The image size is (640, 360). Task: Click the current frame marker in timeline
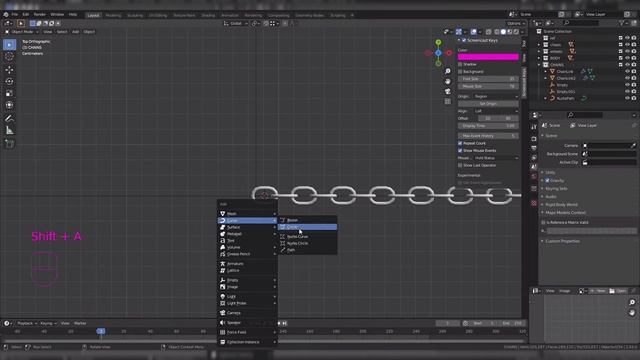tap(101, 331)
